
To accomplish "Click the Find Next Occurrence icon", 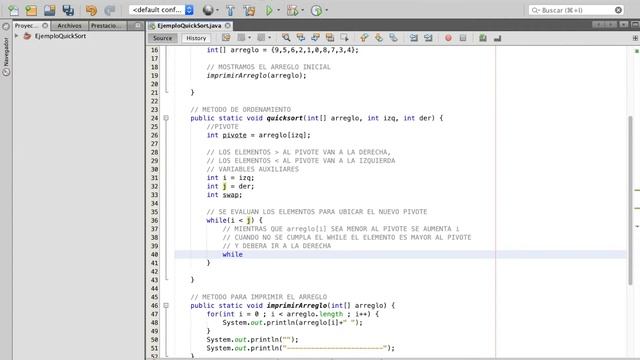I will [x=316, y=38].
